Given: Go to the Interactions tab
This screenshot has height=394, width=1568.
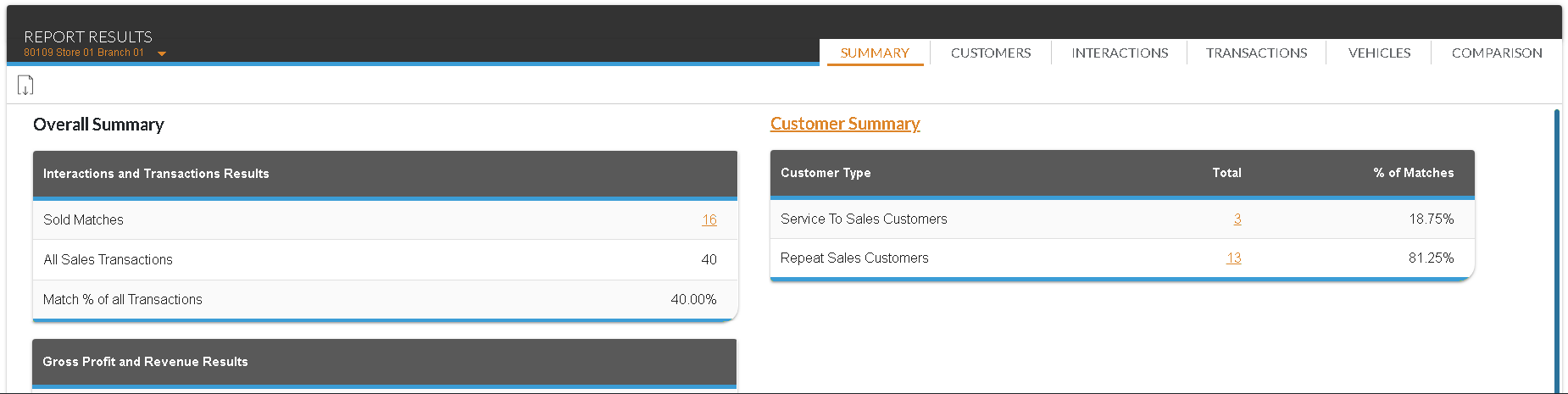Looking at the screenshot, I should tap(1119, 53).
